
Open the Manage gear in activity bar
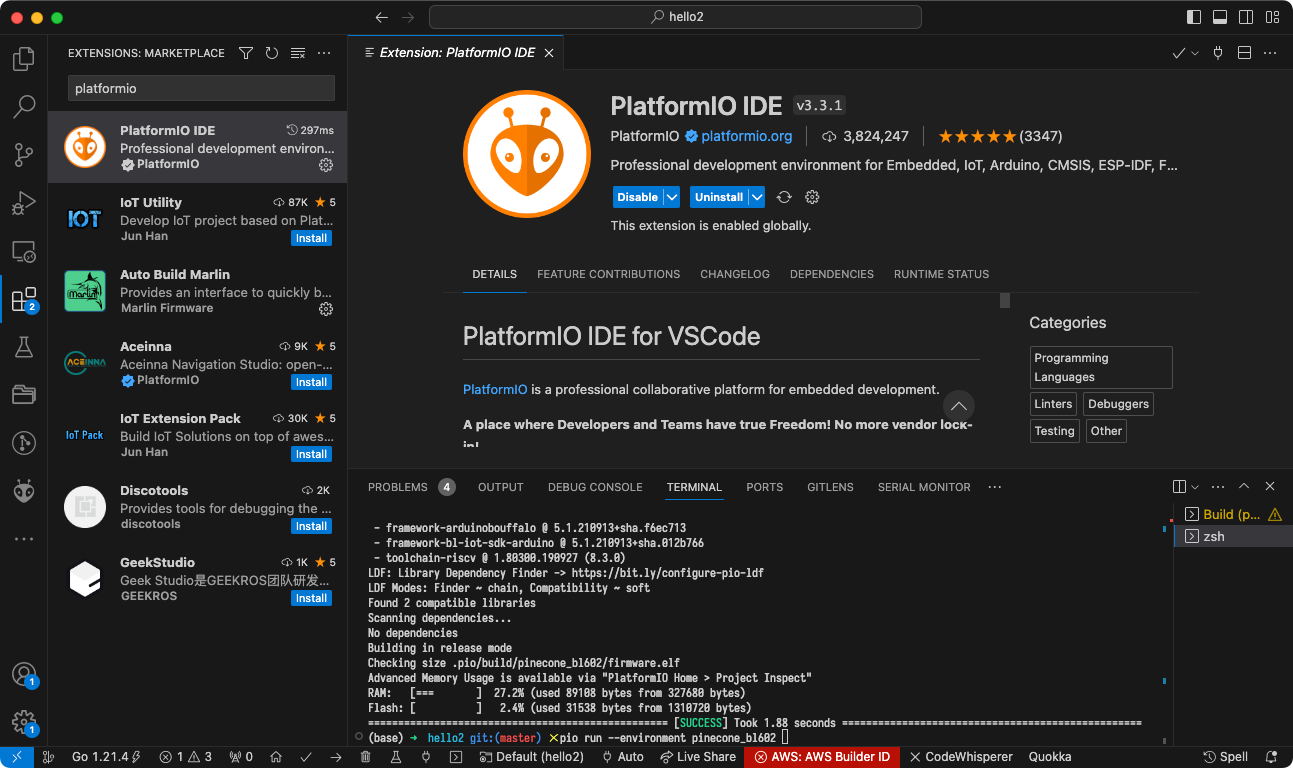24,722
